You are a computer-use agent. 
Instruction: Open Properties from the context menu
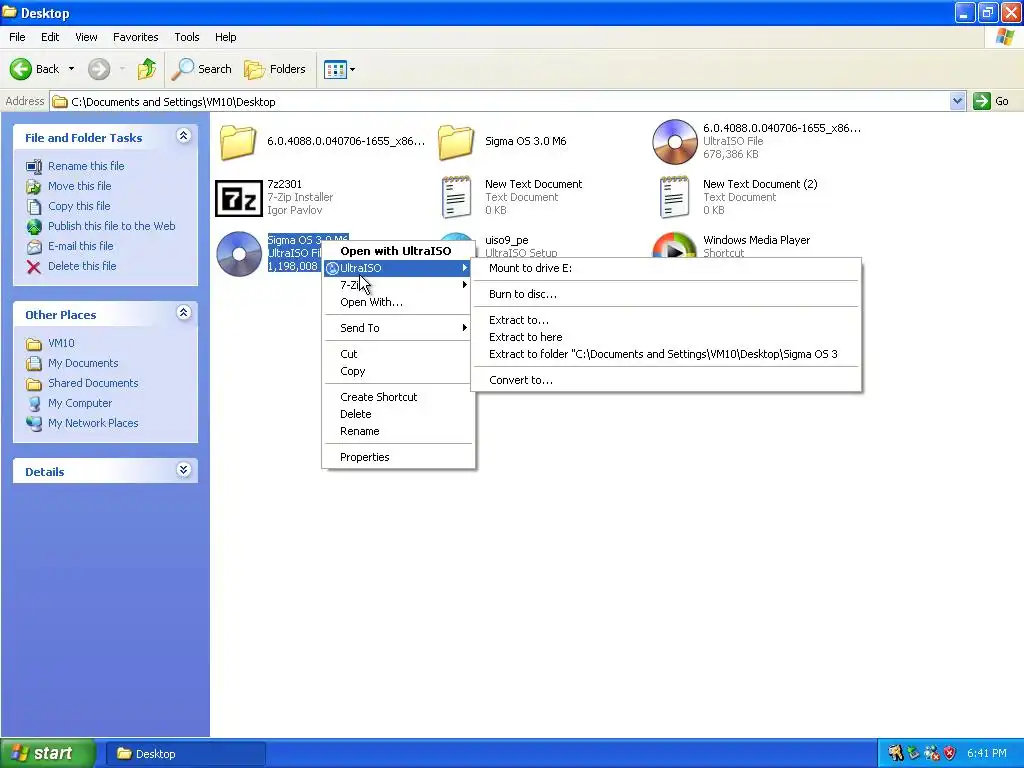[x=398, y=457]
